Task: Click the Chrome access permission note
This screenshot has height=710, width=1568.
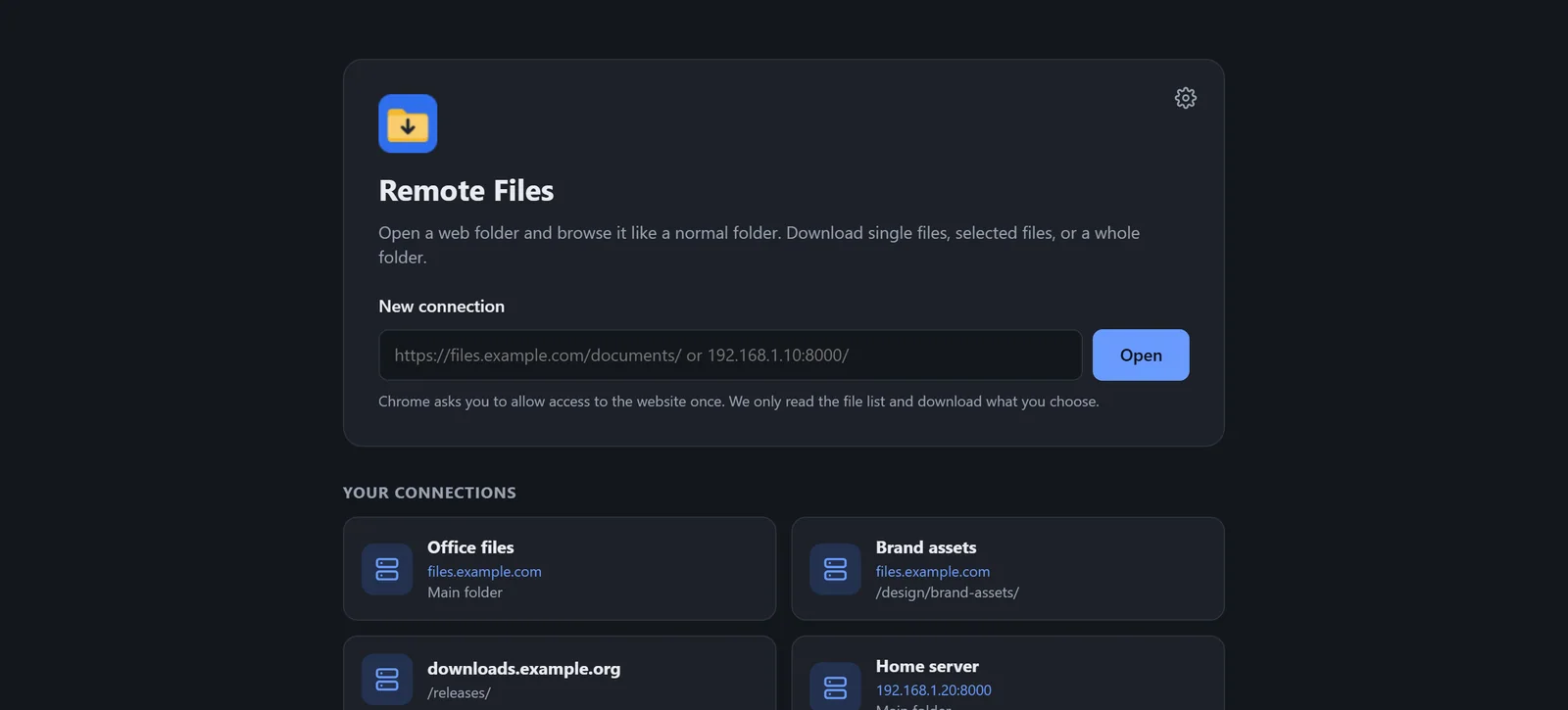Action: [739, 402]
